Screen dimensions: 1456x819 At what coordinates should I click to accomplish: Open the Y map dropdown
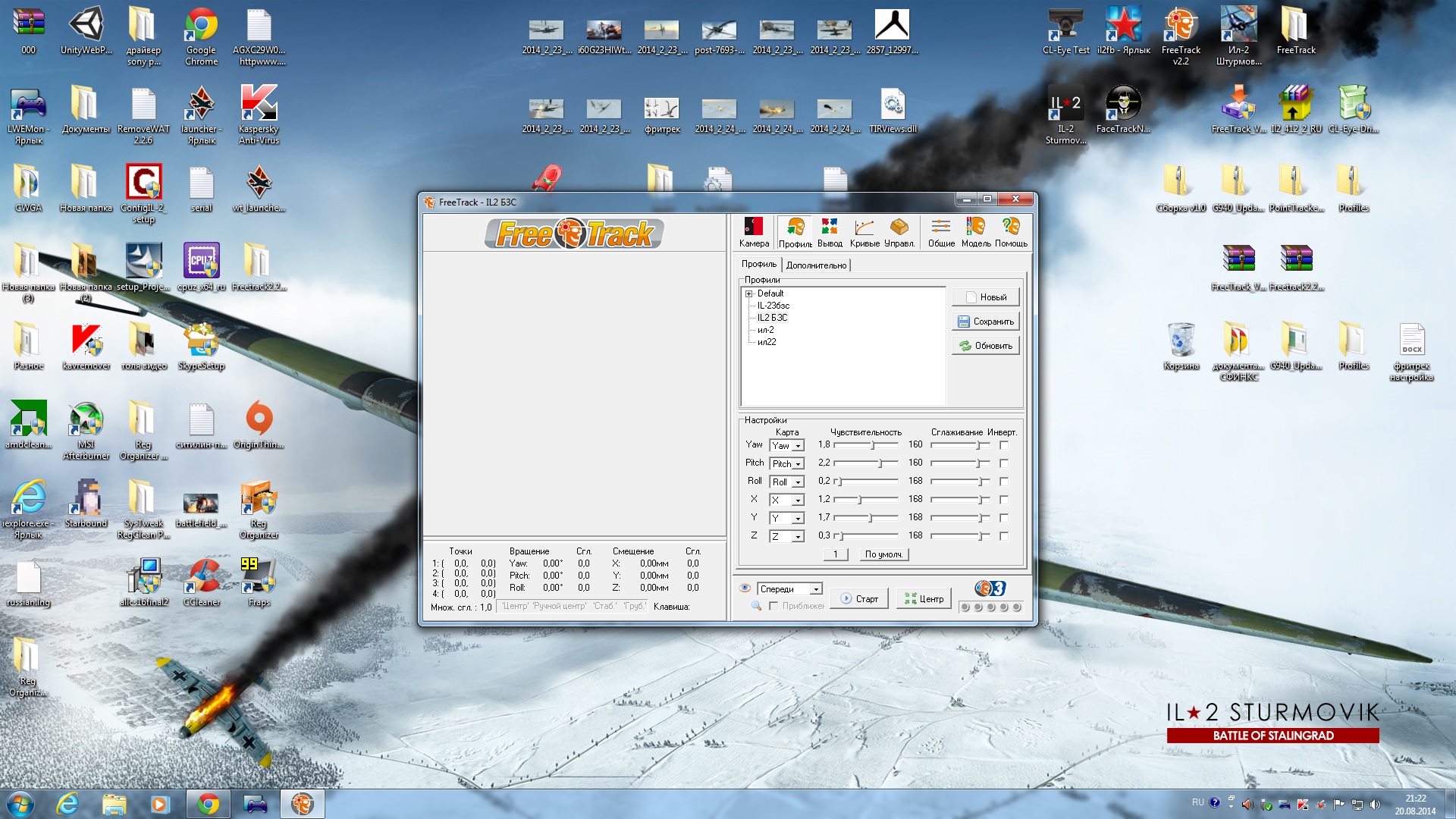pyautogui.click(x=798, y=519)
